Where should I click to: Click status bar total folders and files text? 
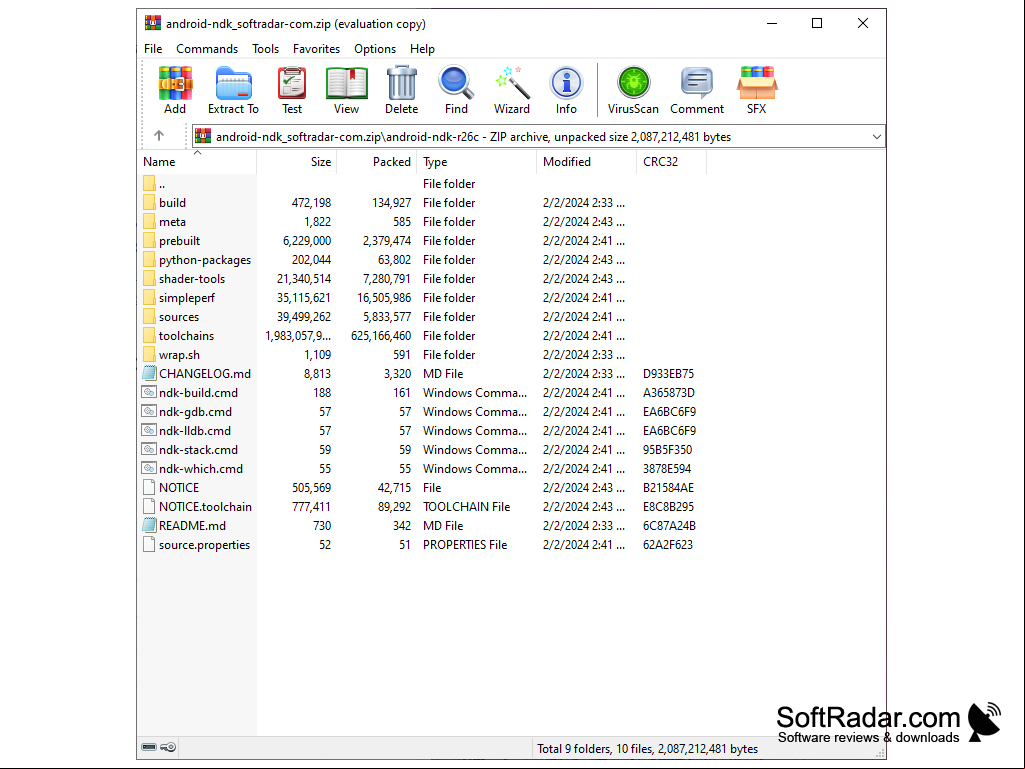(647, 748)
